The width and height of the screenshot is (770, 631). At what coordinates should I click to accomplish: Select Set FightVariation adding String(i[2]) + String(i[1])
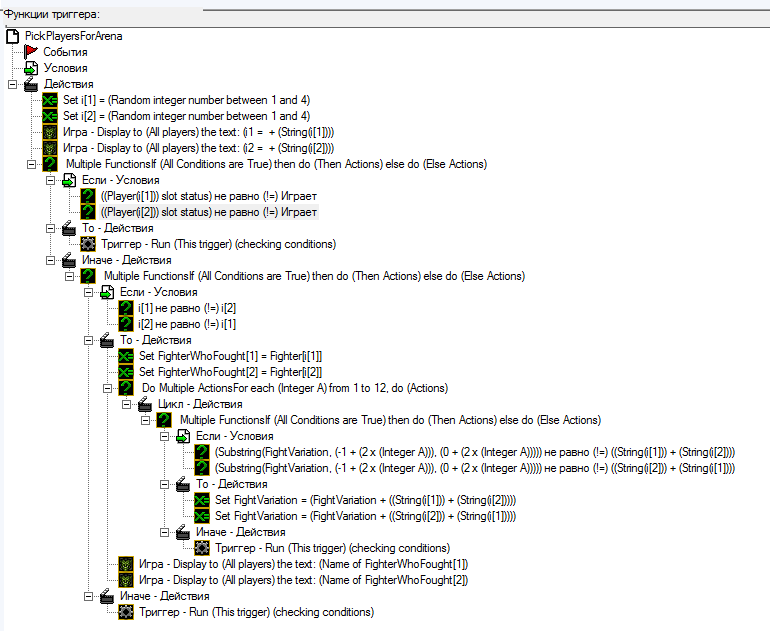point(365,516)
